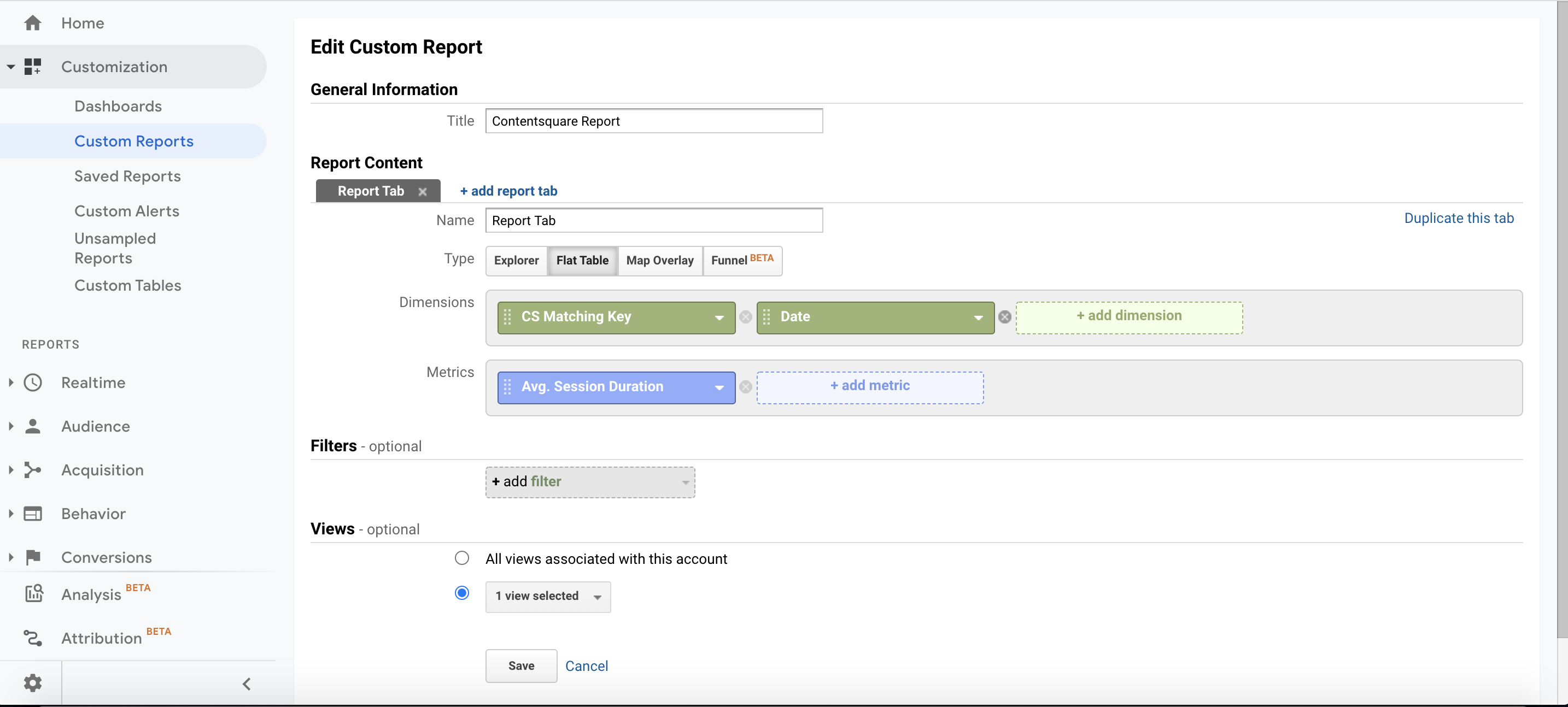Open Custom Reports in the sidebar
Viewport: 1568px width, 707px height.
134,141
